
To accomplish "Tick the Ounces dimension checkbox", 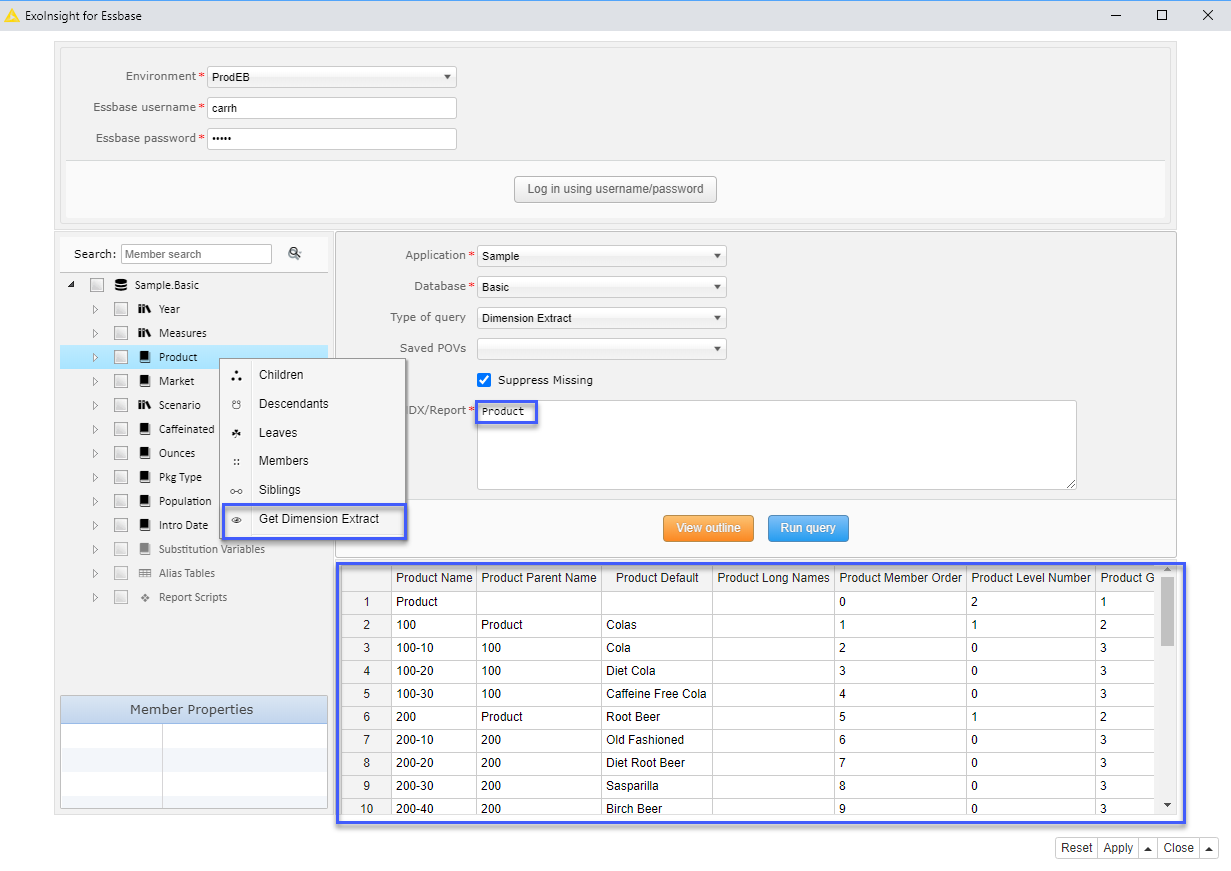I will click(x=120, y=453).
